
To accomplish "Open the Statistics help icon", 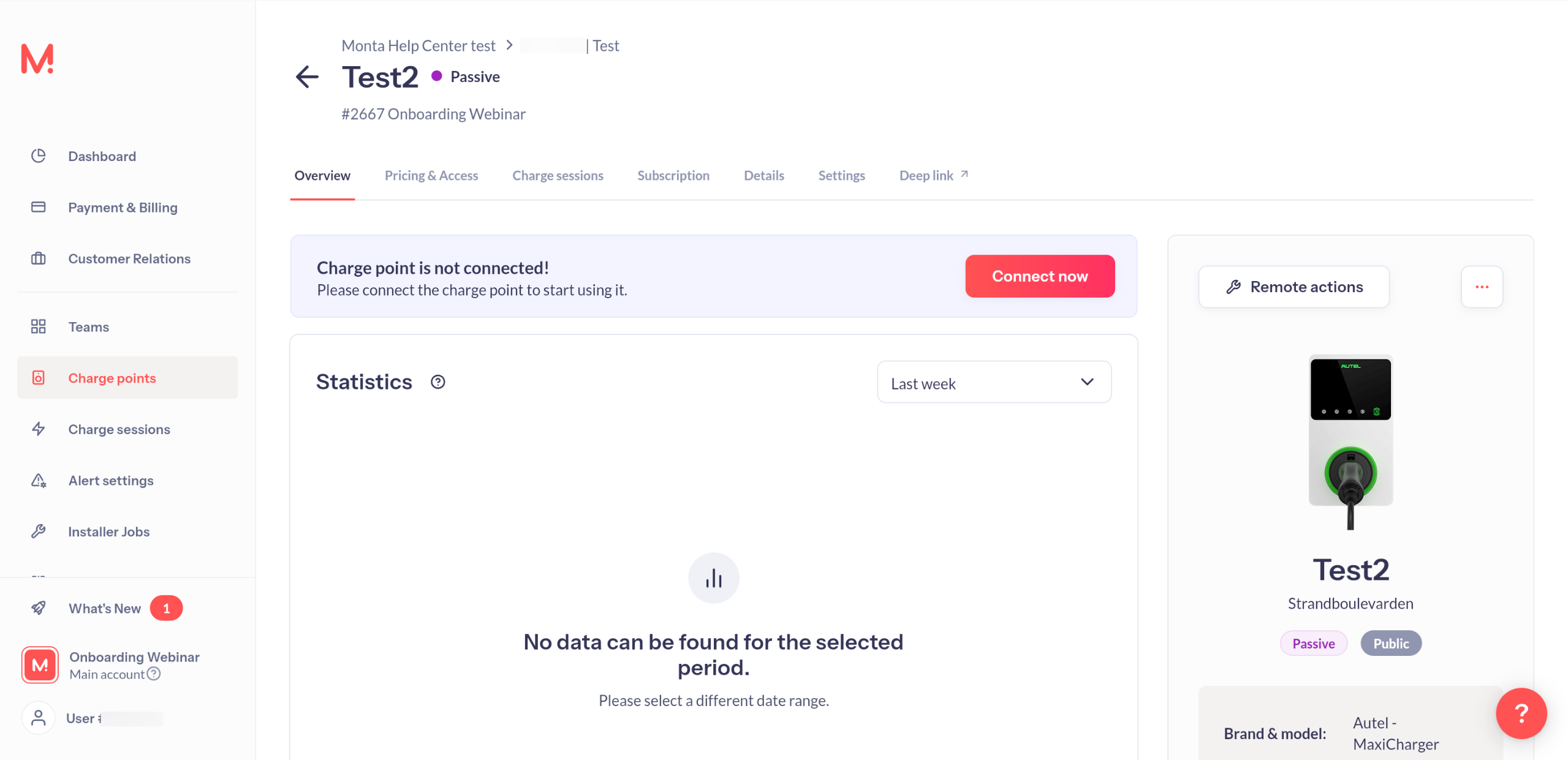I will [x=437, y=382].
